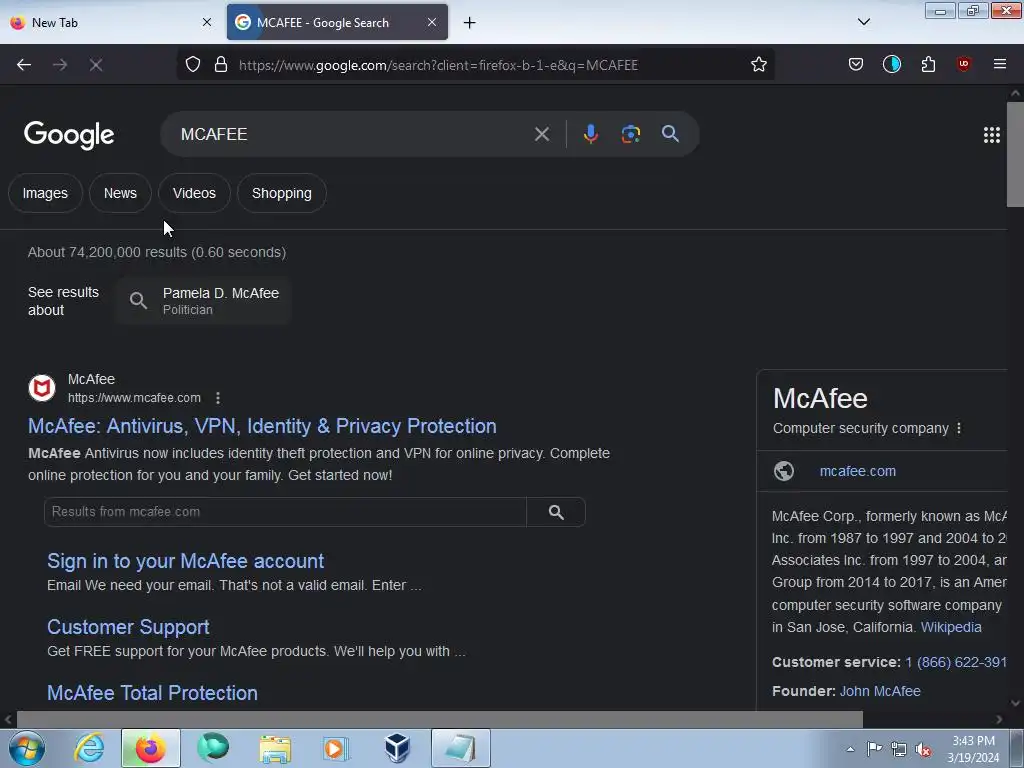Filter results by Images
Screen dimensions: 1024x768
click(45, 193)
